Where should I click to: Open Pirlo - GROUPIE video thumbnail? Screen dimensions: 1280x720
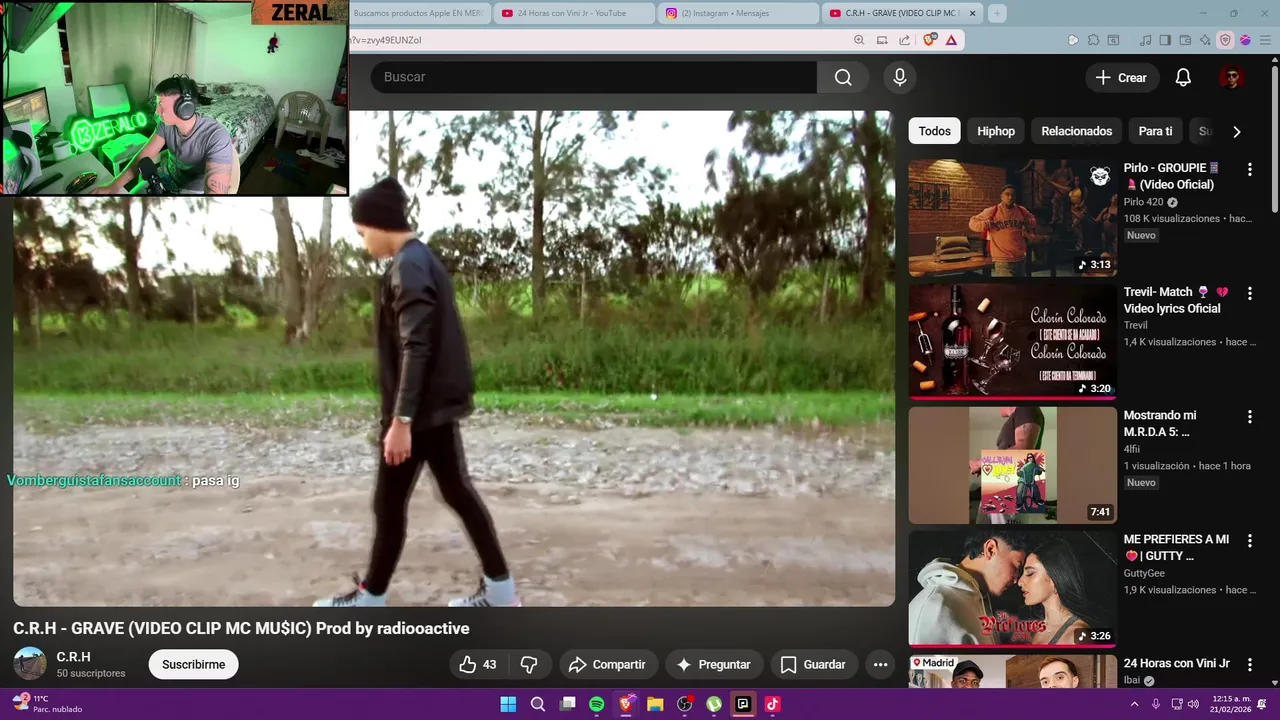pyautogui.click(x=1012, y=217)
